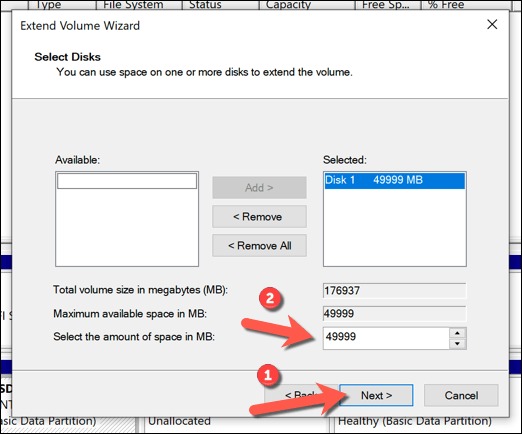Click the empty Available disks list
This screenshot has width=522, height=434.
pos(127,219)
